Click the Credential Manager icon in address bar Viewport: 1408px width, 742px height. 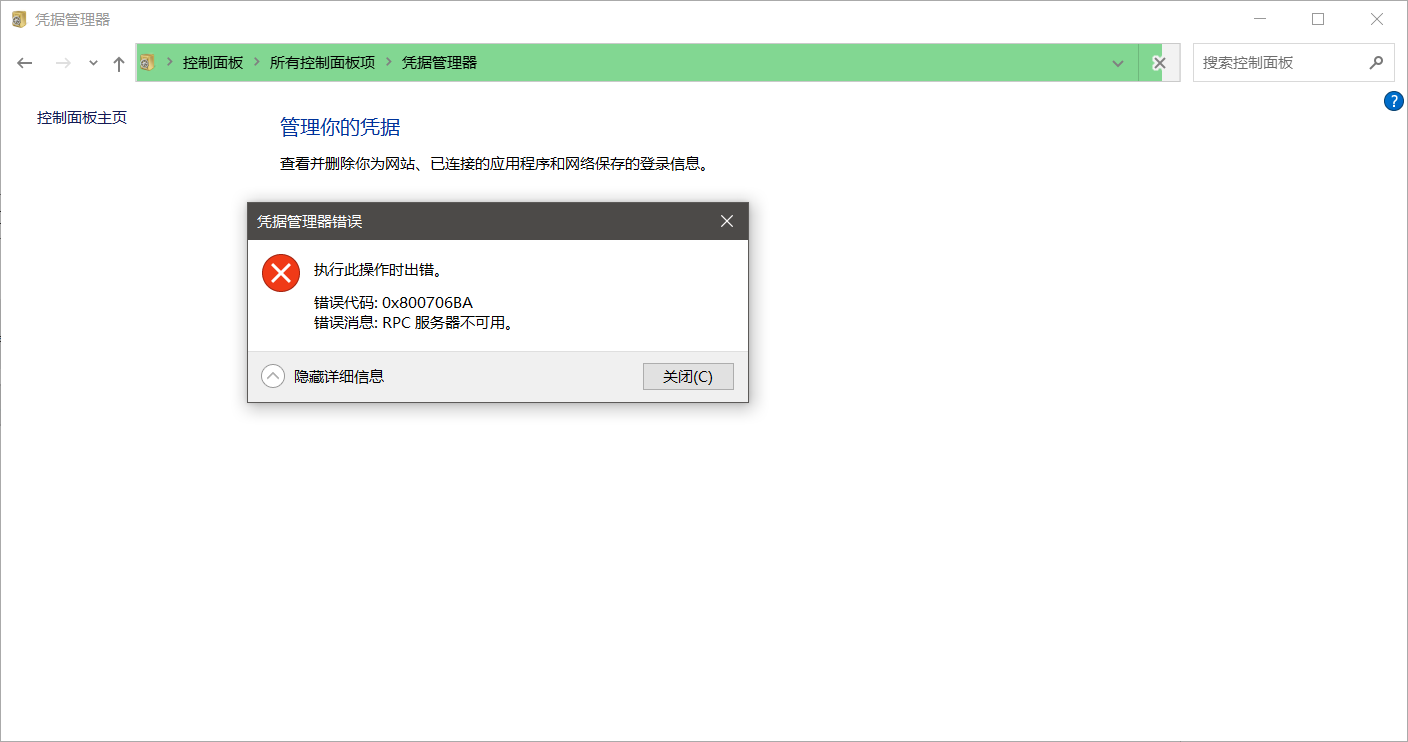click(146, 62)
